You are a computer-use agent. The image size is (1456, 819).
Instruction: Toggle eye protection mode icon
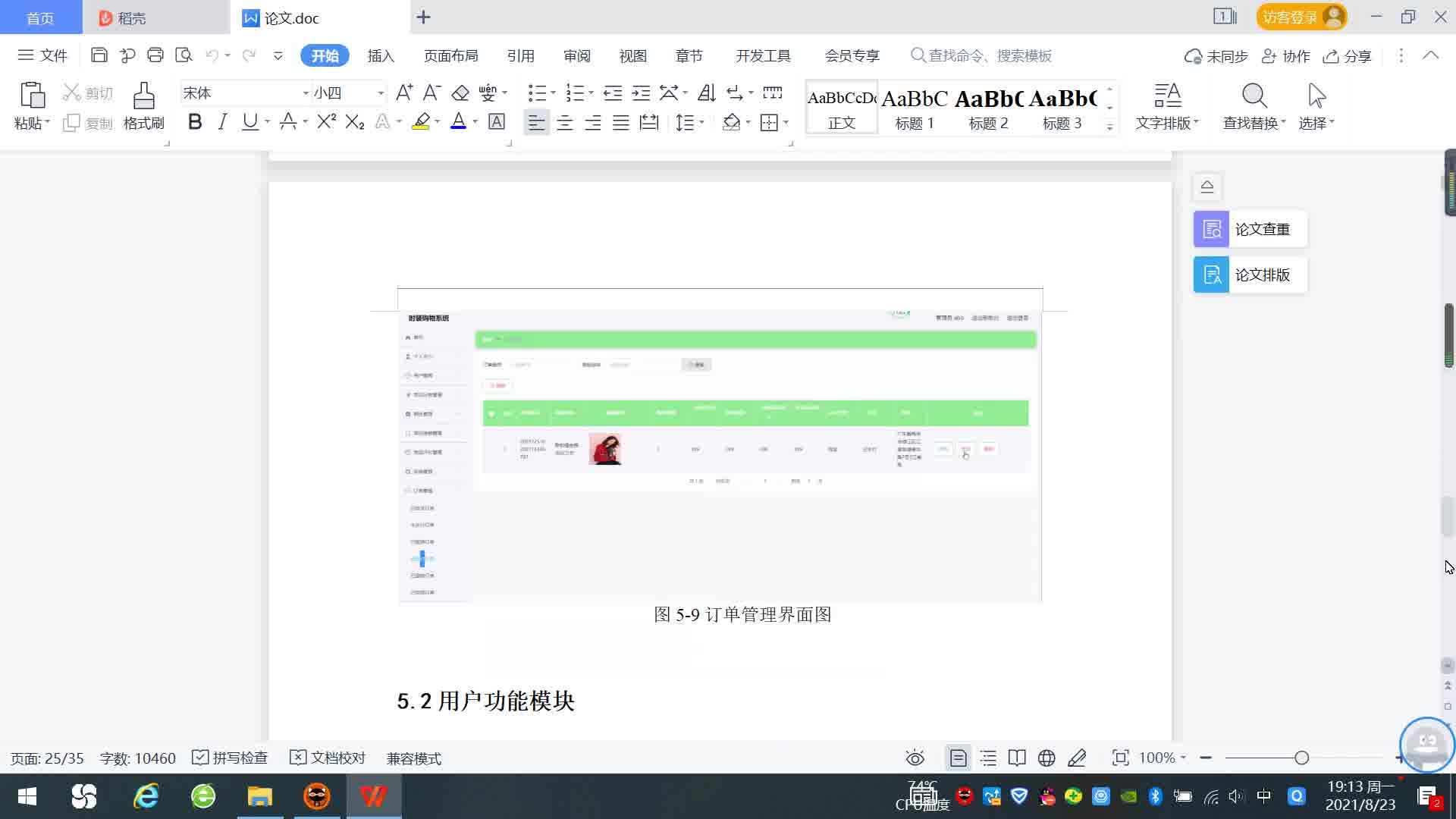pyautogui.click(x=915, y=758)
